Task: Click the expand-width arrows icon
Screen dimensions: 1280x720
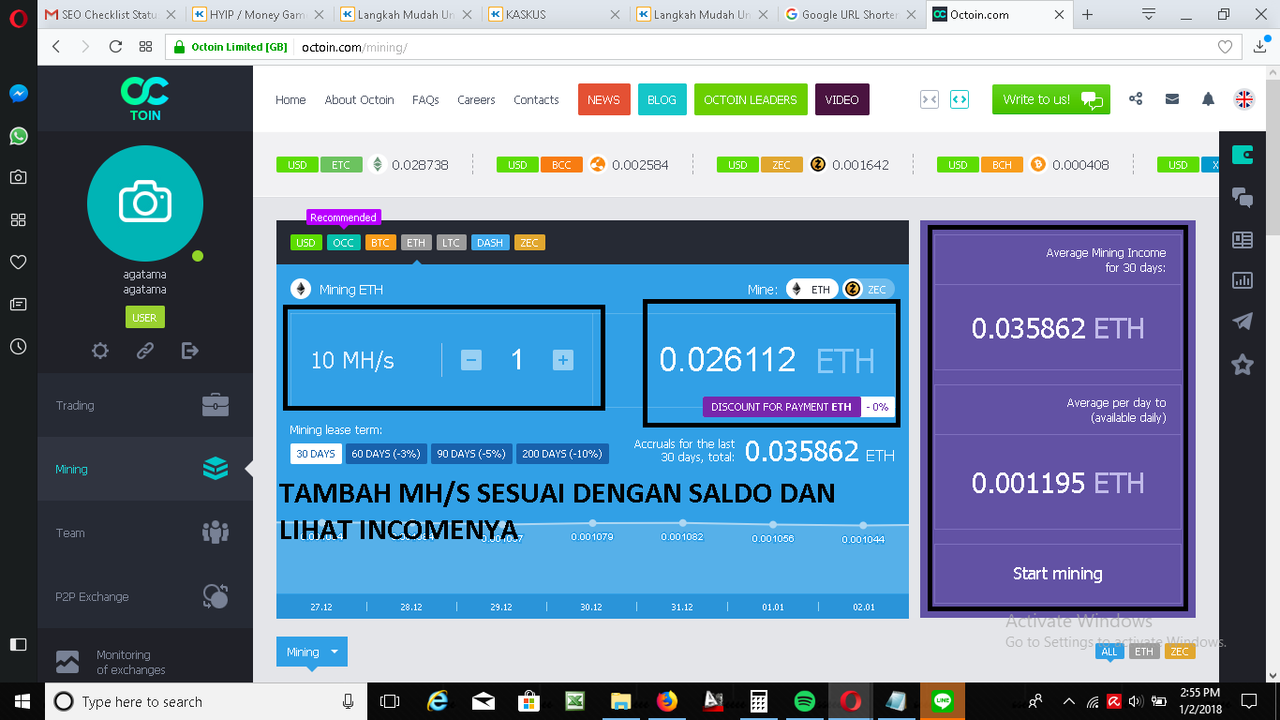Action: pos(959,99)
